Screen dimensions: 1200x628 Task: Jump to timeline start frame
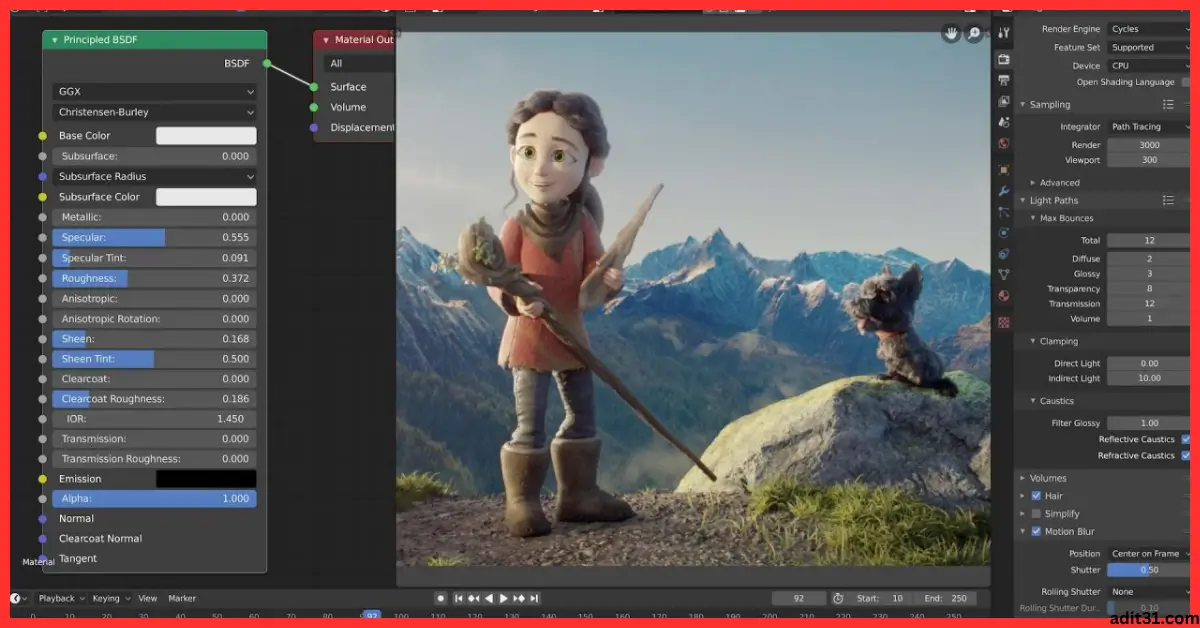click(x=459, y=598)
